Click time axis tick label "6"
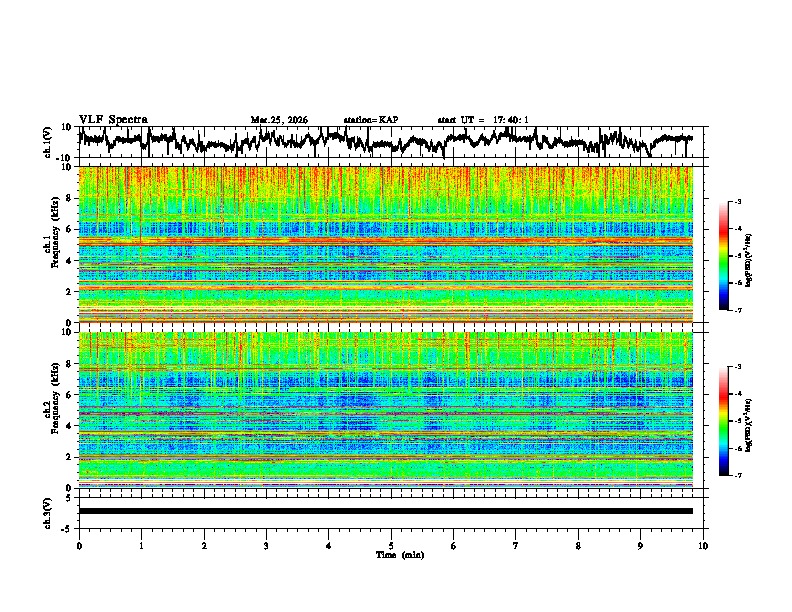This screenshot has width=792, height=612. [454, 546]
